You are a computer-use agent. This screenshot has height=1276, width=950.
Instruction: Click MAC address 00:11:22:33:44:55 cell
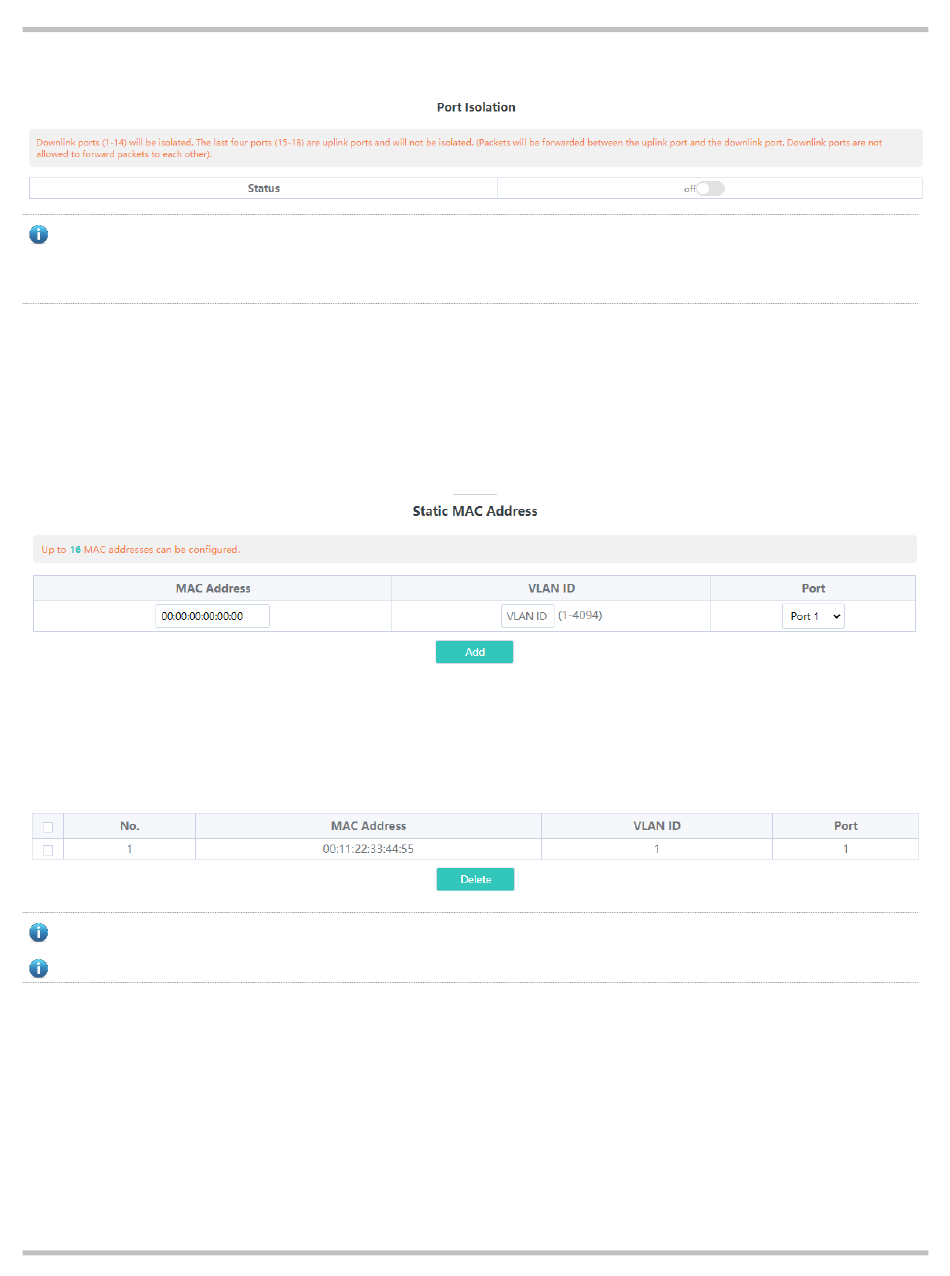coord(368,849)
